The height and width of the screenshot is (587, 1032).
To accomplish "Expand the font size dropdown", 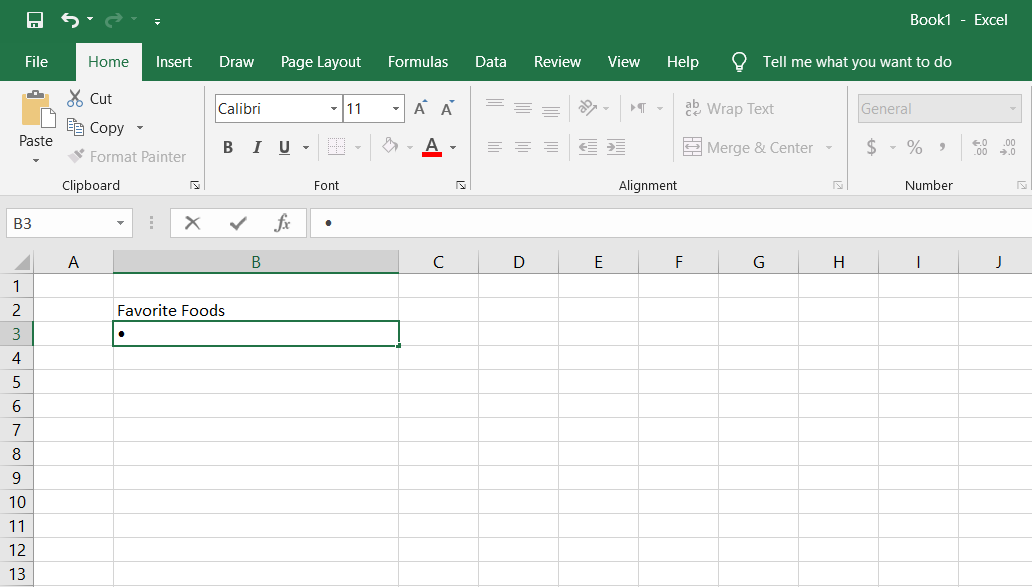I will pos(397,109).
